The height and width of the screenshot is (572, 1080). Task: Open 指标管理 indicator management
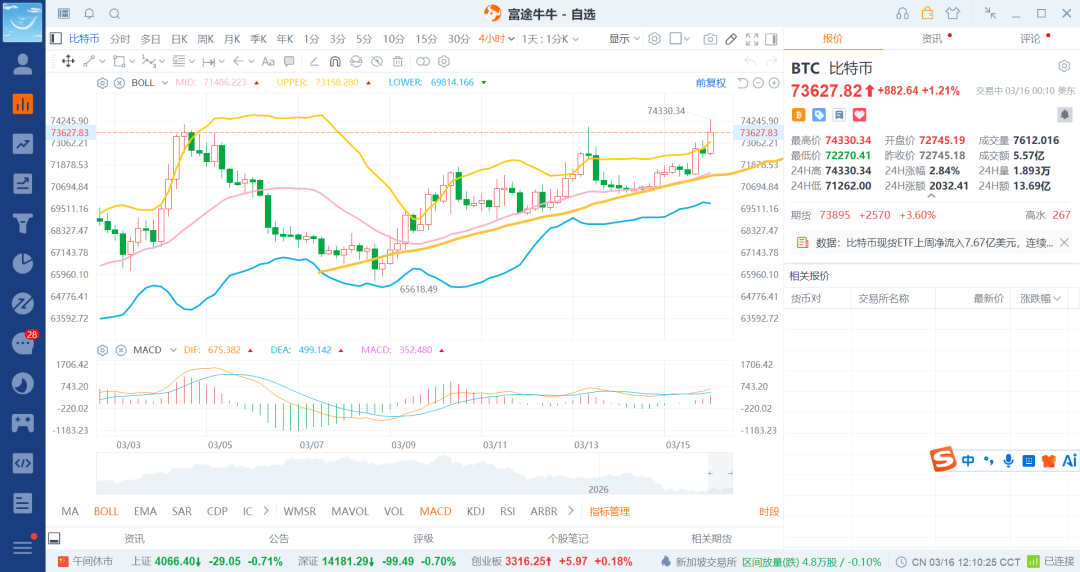coord(609,511)
